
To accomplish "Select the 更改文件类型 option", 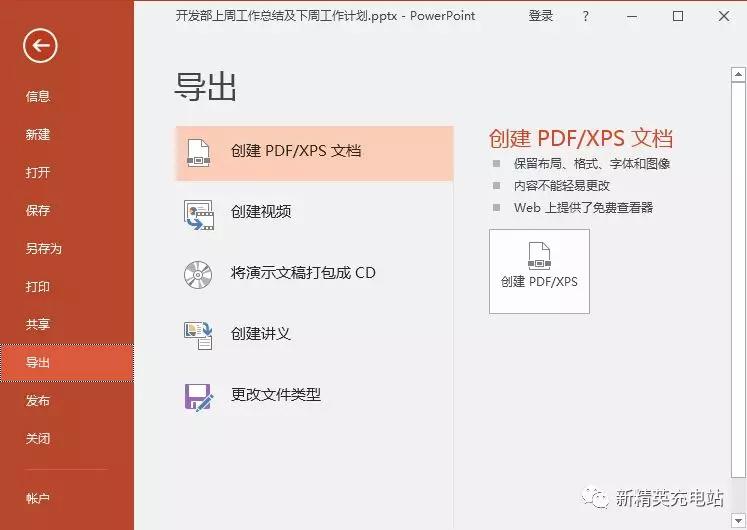I will pos(314,395).
